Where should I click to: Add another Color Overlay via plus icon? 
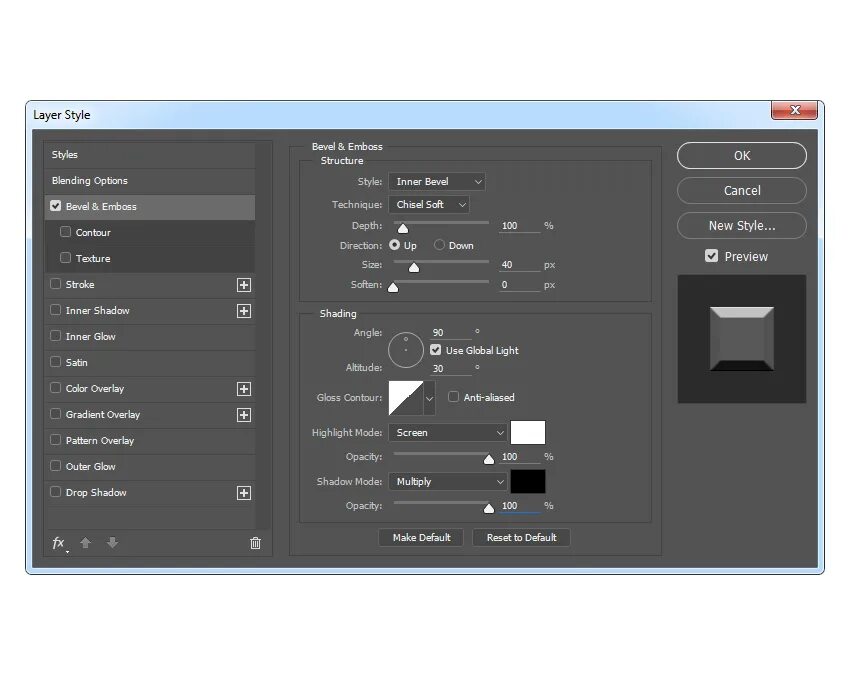244,389
